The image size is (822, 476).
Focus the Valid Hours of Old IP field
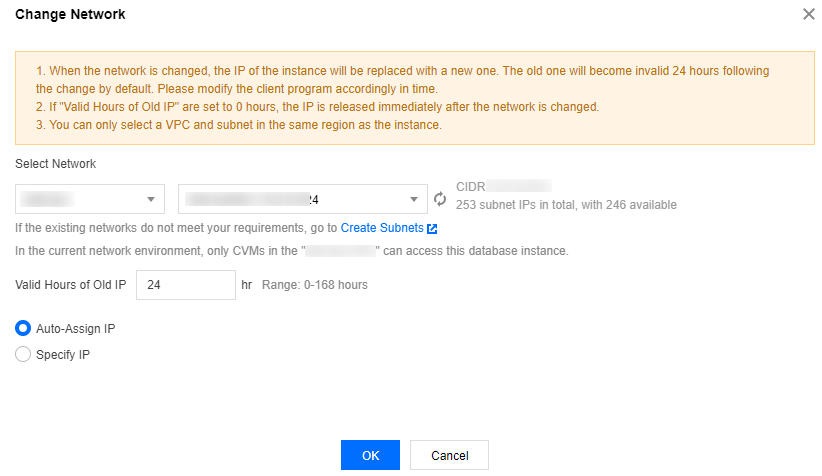click(x=185, y=285)
